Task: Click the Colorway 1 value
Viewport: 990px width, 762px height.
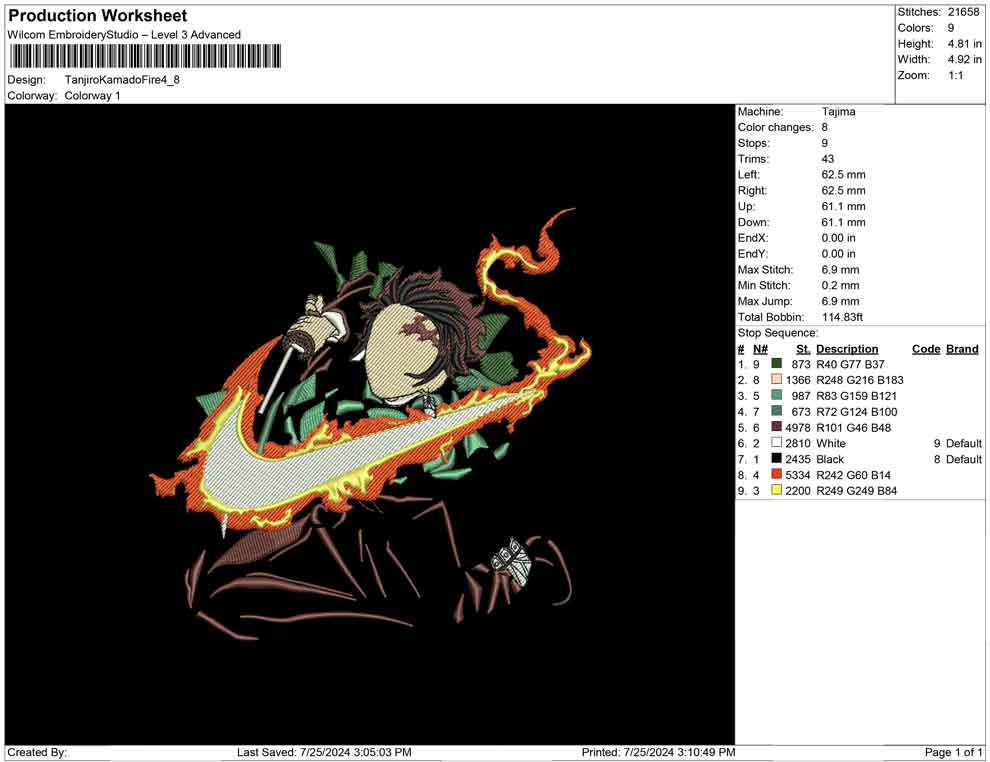Action: pyautogui.click(x=92, y=96)
